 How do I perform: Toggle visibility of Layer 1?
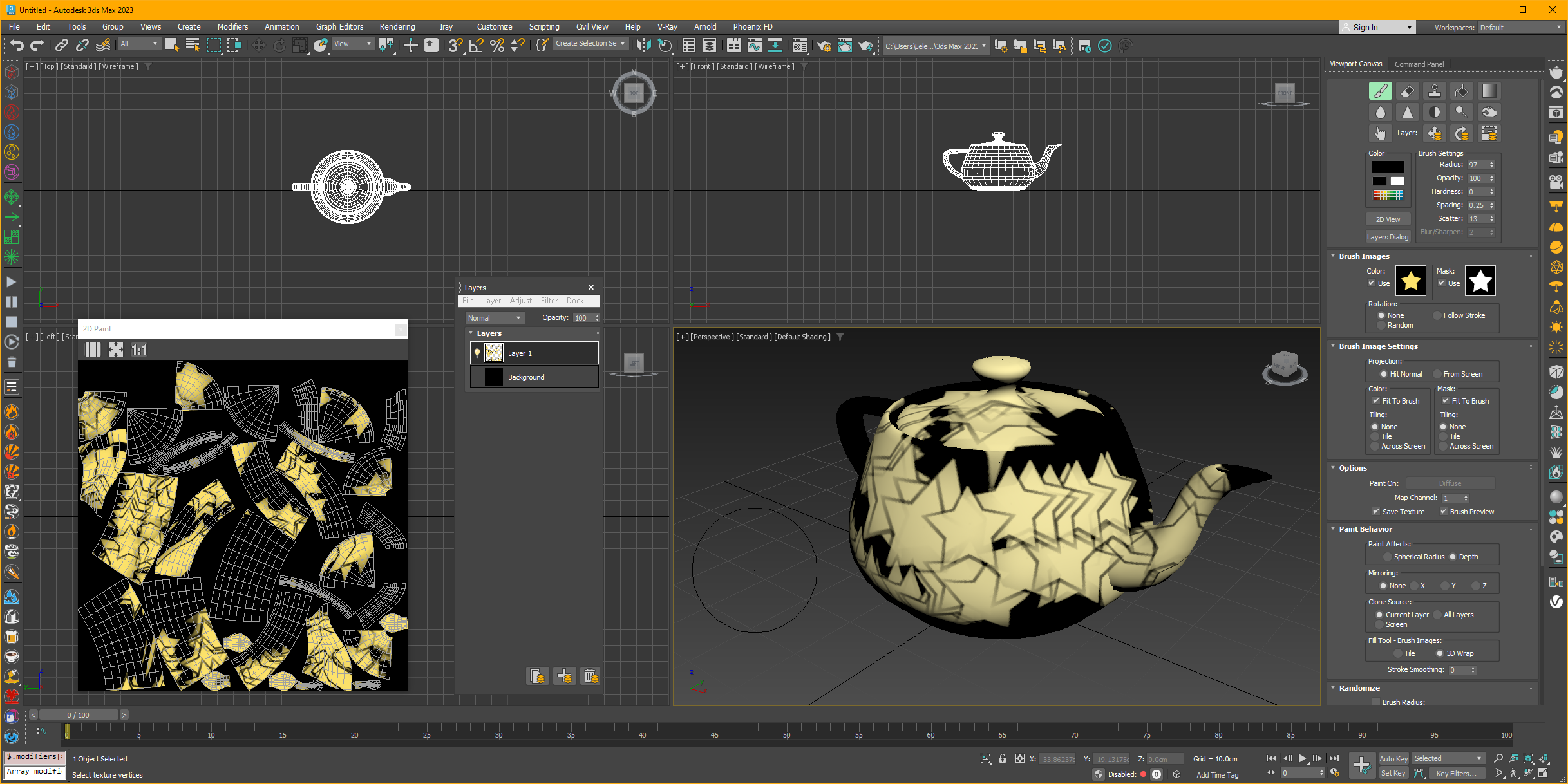(x=477, y=352)
